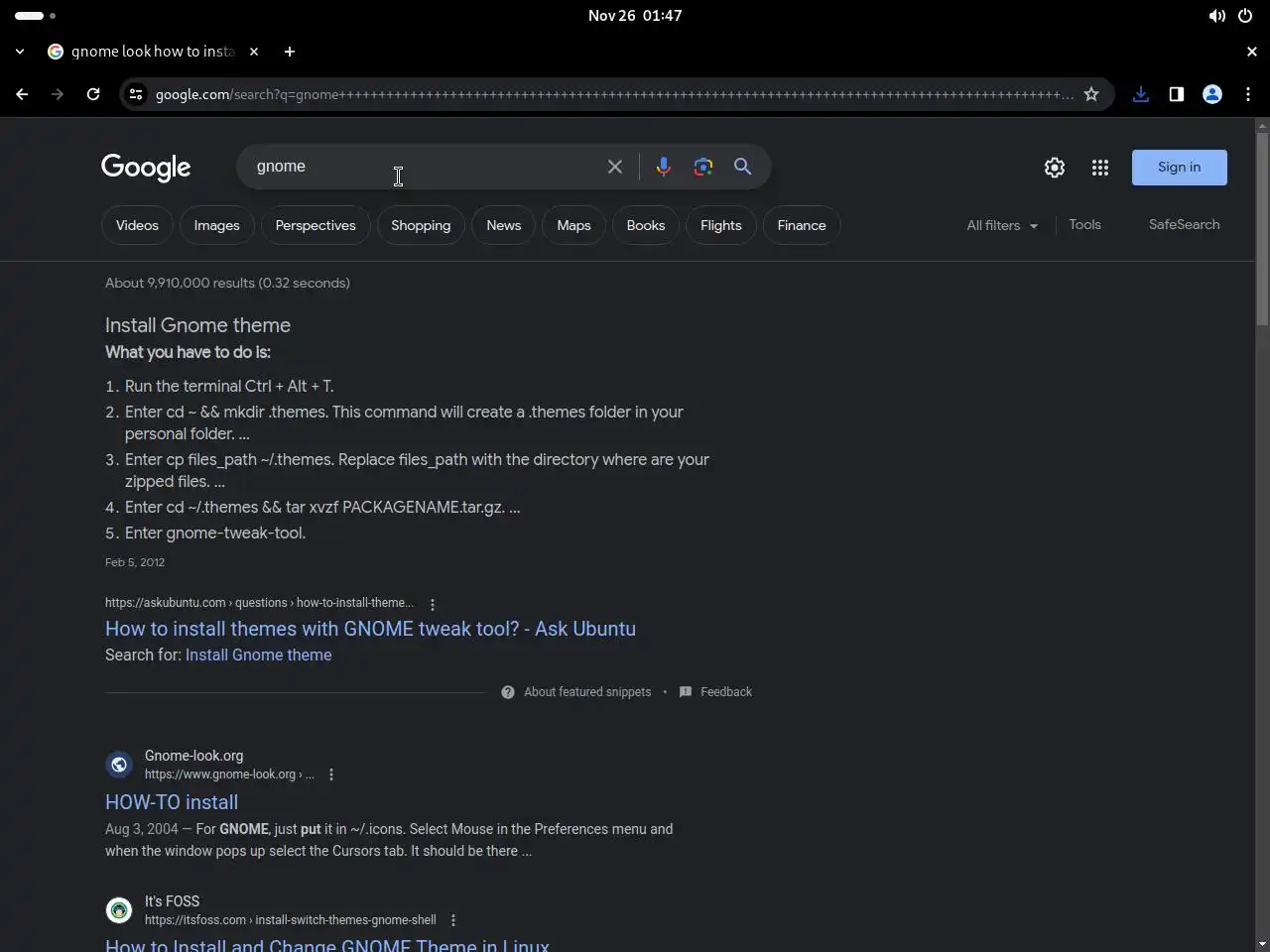
Task: Click the Sign in button
Action: (x=1180, y=168)
